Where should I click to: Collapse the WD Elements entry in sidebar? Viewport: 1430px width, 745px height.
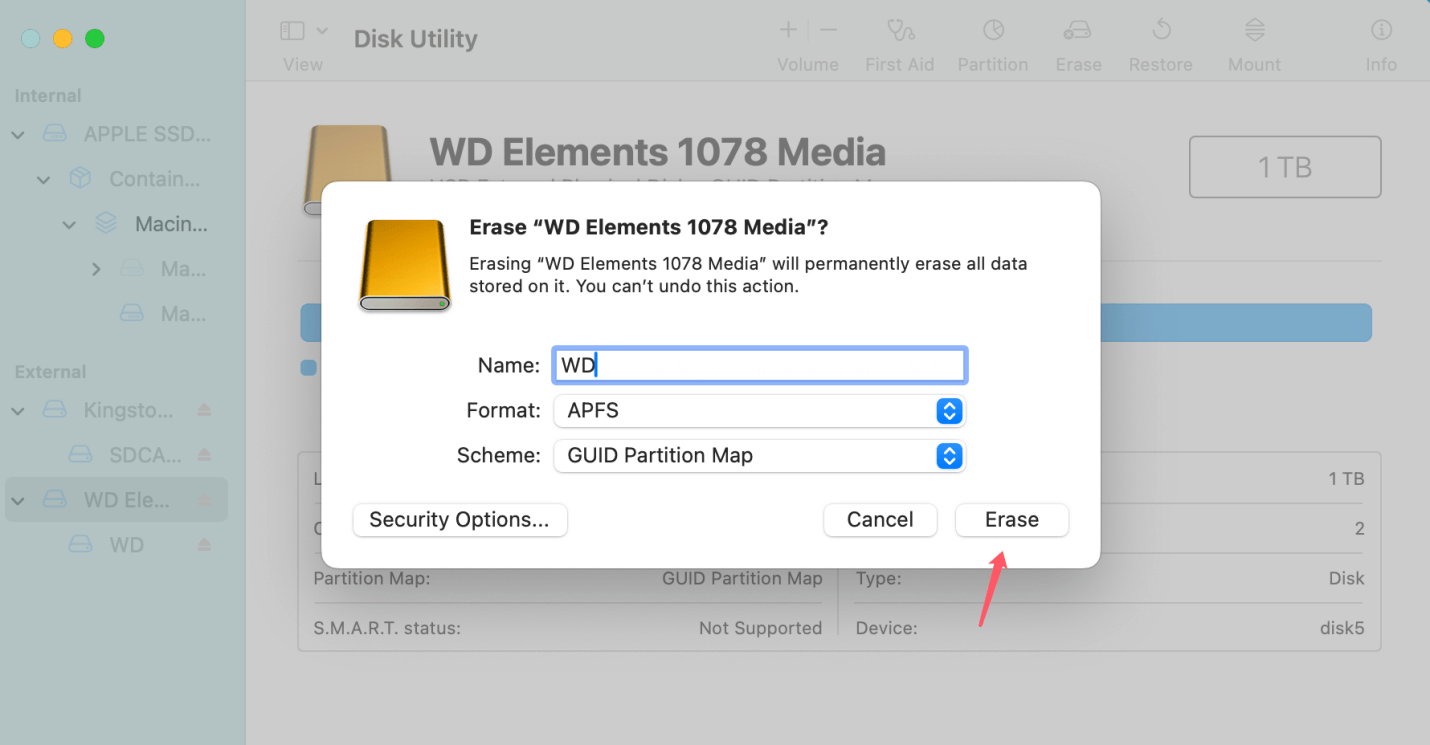17,499
